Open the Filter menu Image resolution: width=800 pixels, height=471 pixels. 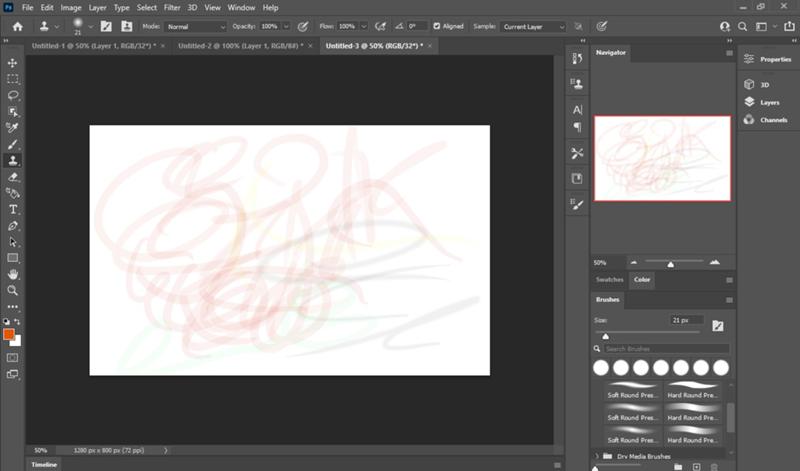(x=172, y=8)
